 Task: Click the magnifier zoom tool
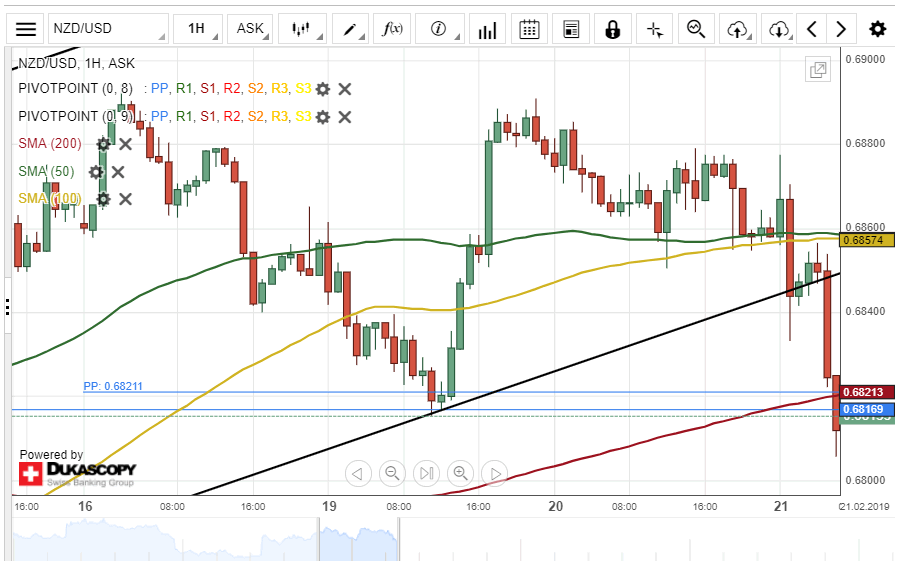click(x=696, y=28)
